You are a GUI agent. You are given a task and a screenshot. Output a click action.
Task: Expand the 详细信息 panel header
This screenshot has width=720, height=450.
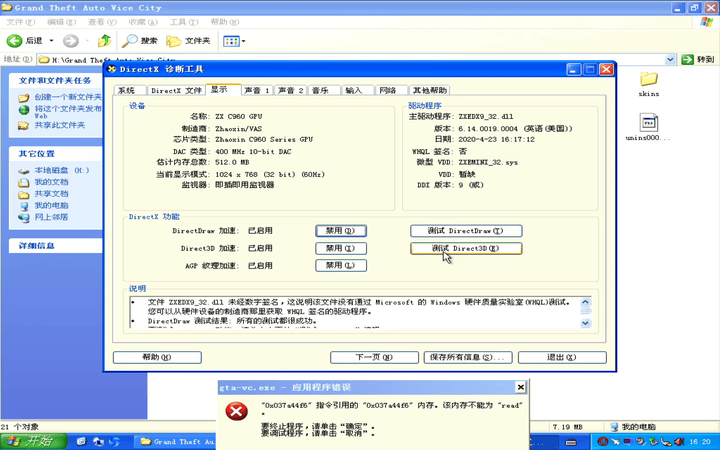(56, 246)
